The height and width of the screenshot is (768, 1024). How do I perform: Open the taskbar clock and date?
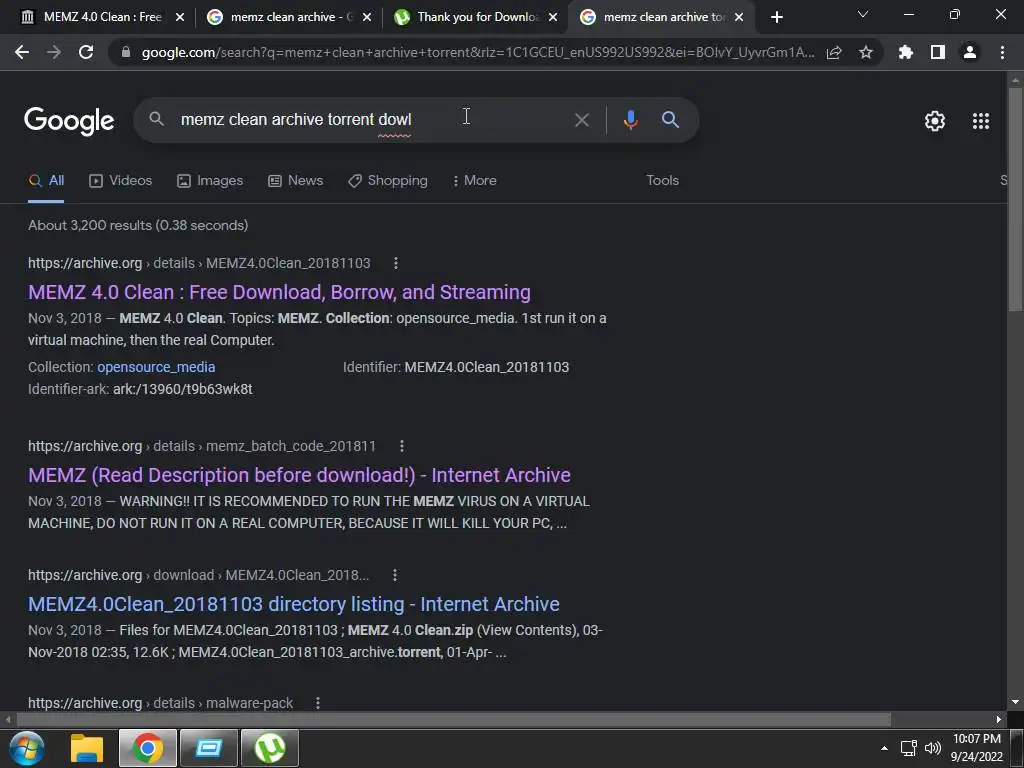pos(977,748)
